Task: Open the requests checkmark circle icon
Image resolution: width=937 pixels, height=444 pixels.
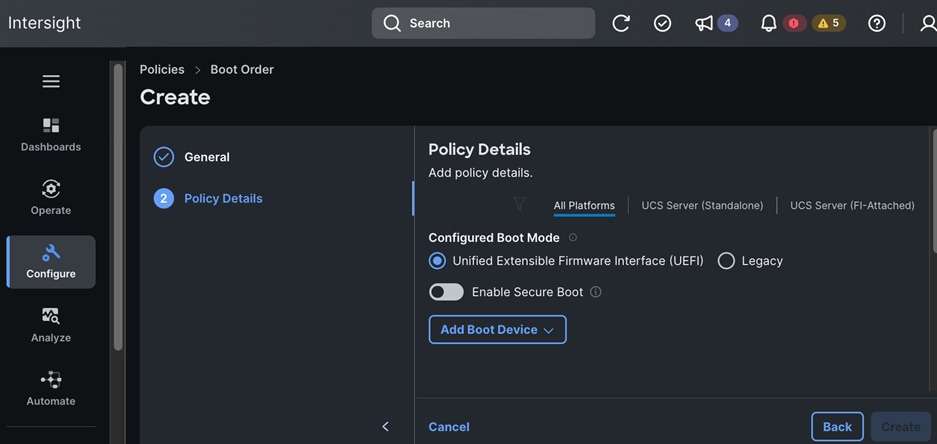Action: (662, 23)
